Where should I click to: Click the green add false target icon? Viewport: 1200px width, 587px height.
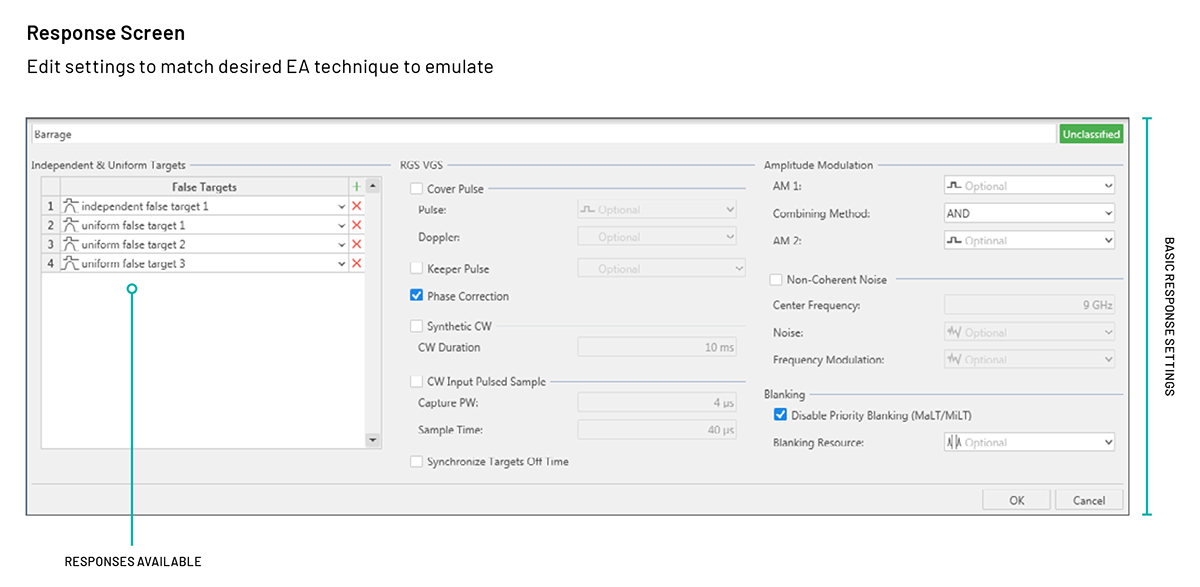[356, 187]
